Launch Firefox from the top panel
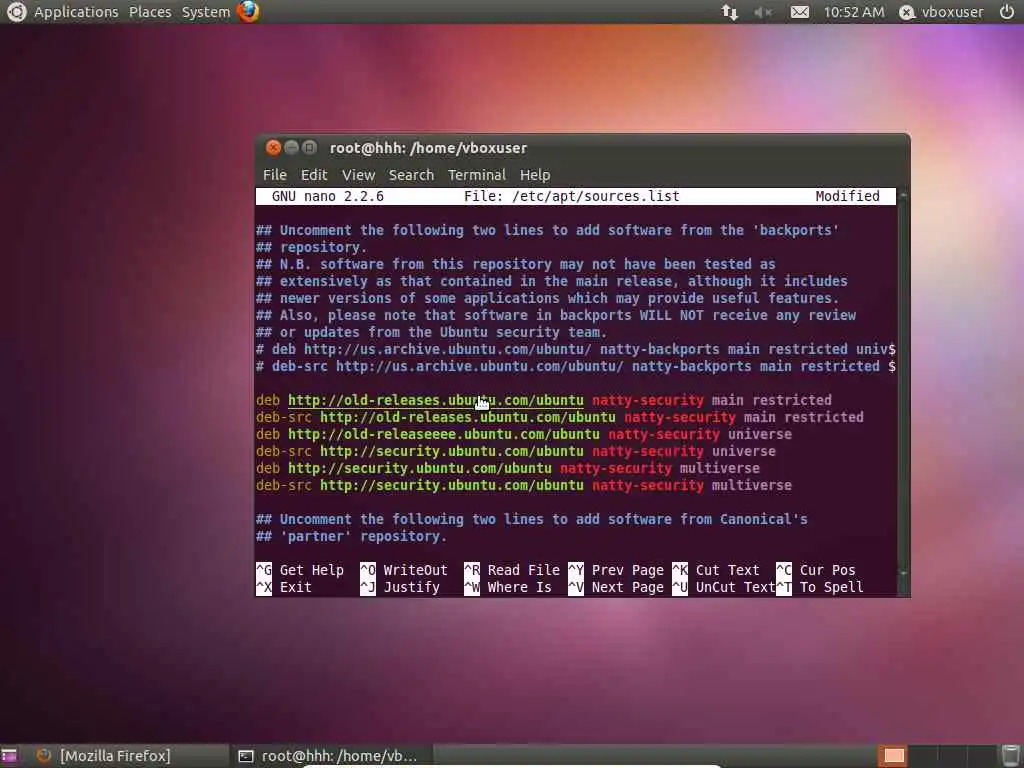 coord(248,12)
